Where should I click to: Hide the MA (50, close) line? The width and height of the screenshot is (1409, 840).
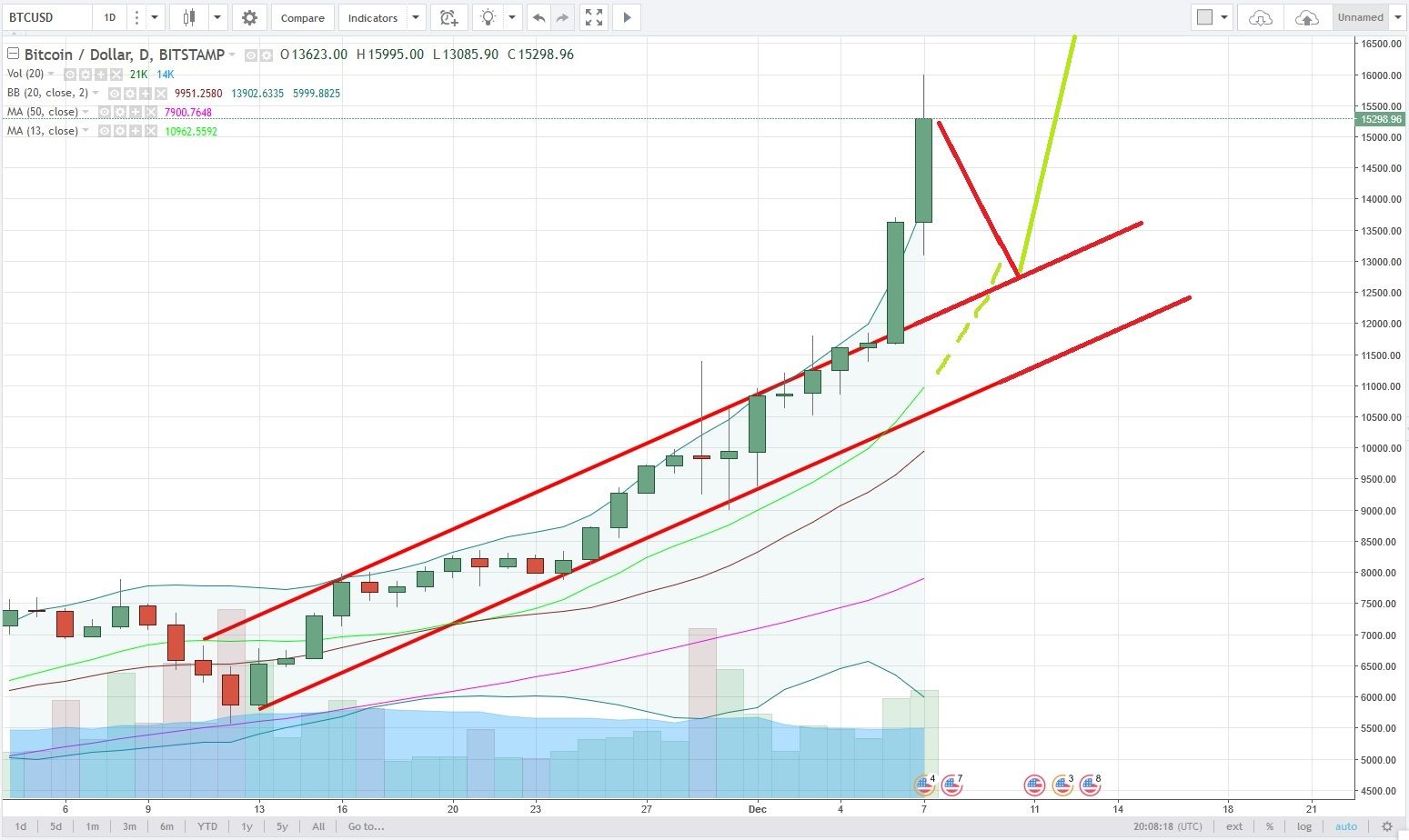click(x=105, y=112)
